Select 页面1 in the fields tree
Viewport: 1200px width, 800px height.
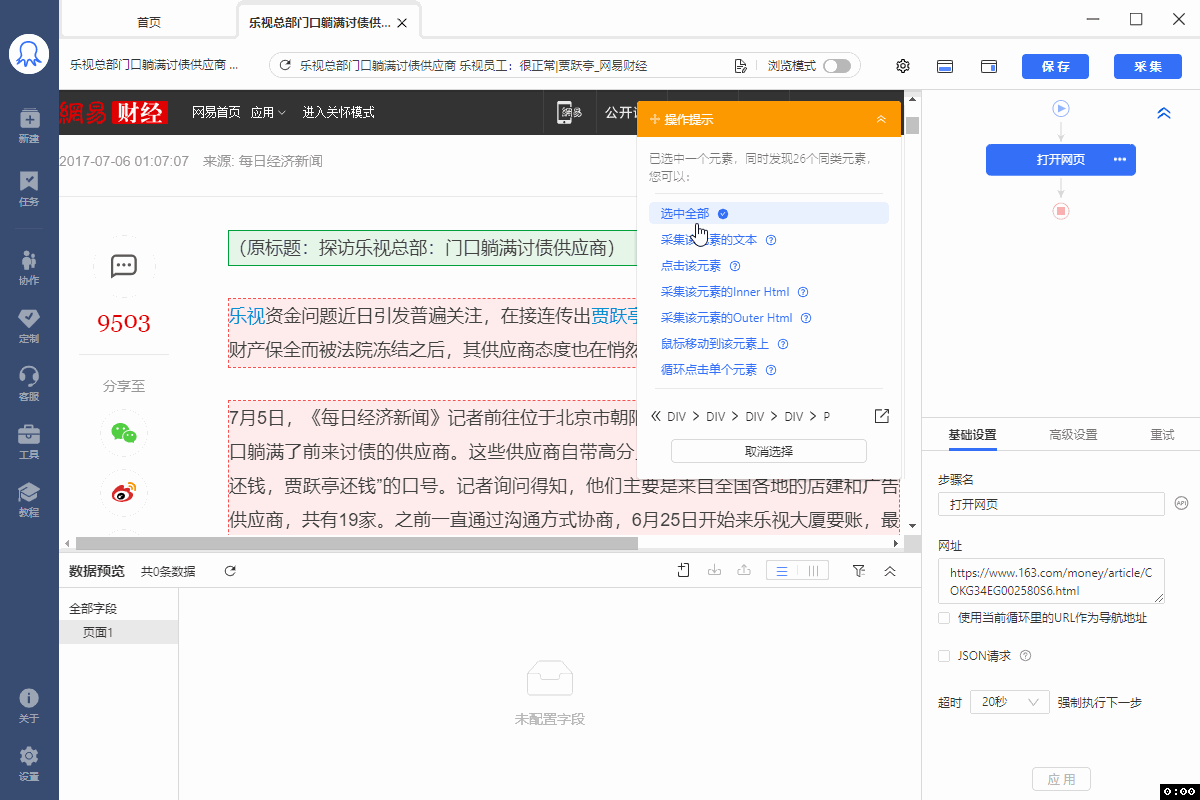[119, 632]
